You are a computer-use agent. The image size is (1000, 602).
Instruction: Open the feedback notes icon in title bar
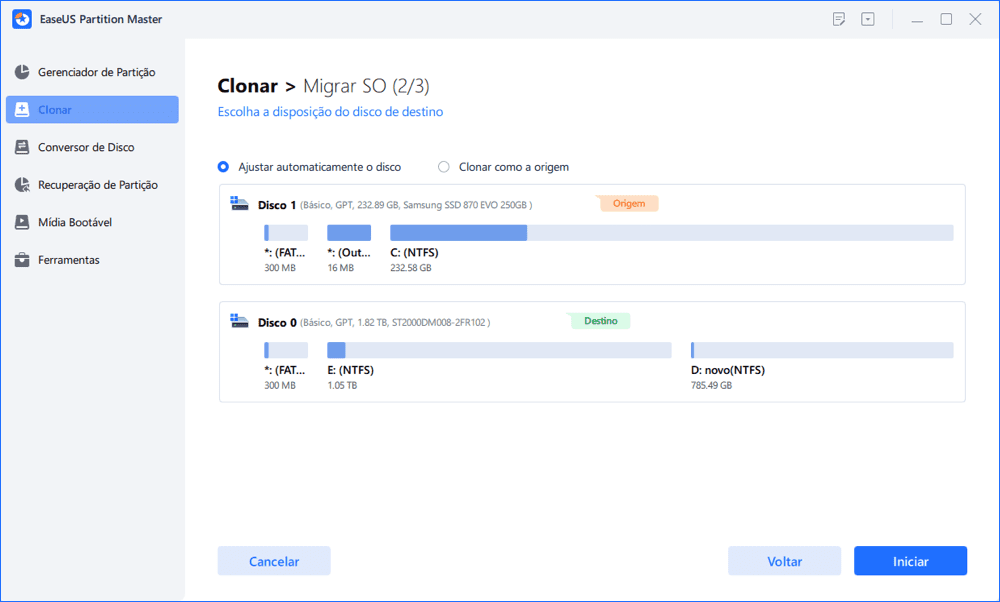tap(839, 19)
